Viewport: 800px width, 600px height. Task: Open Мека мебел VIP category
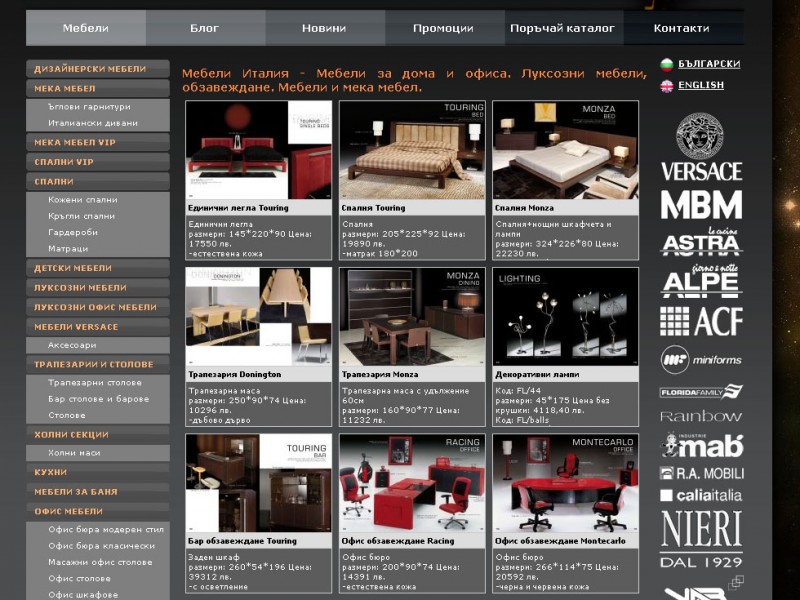(98, 142)
